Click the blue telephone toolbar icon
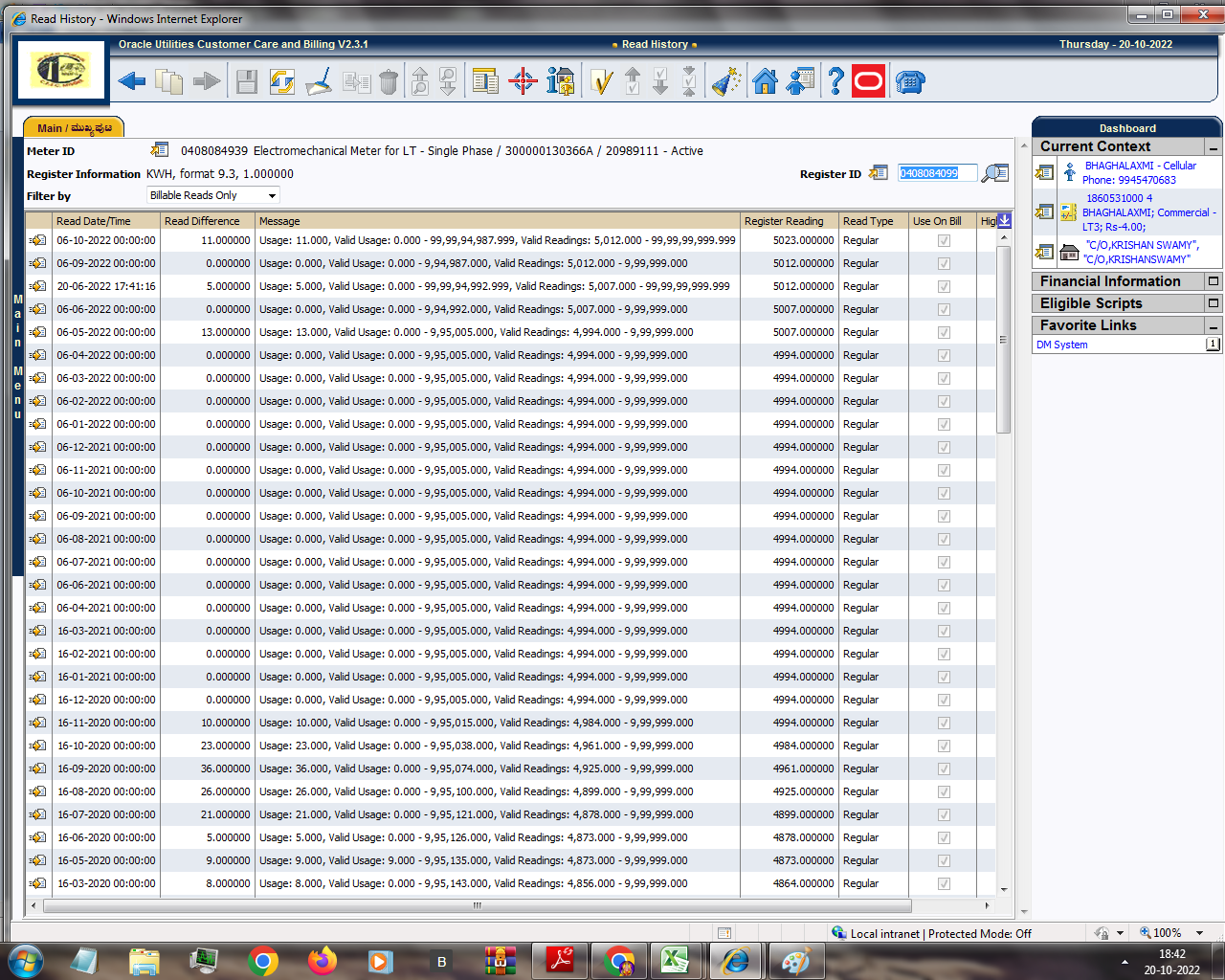 [x=910, y=82]
